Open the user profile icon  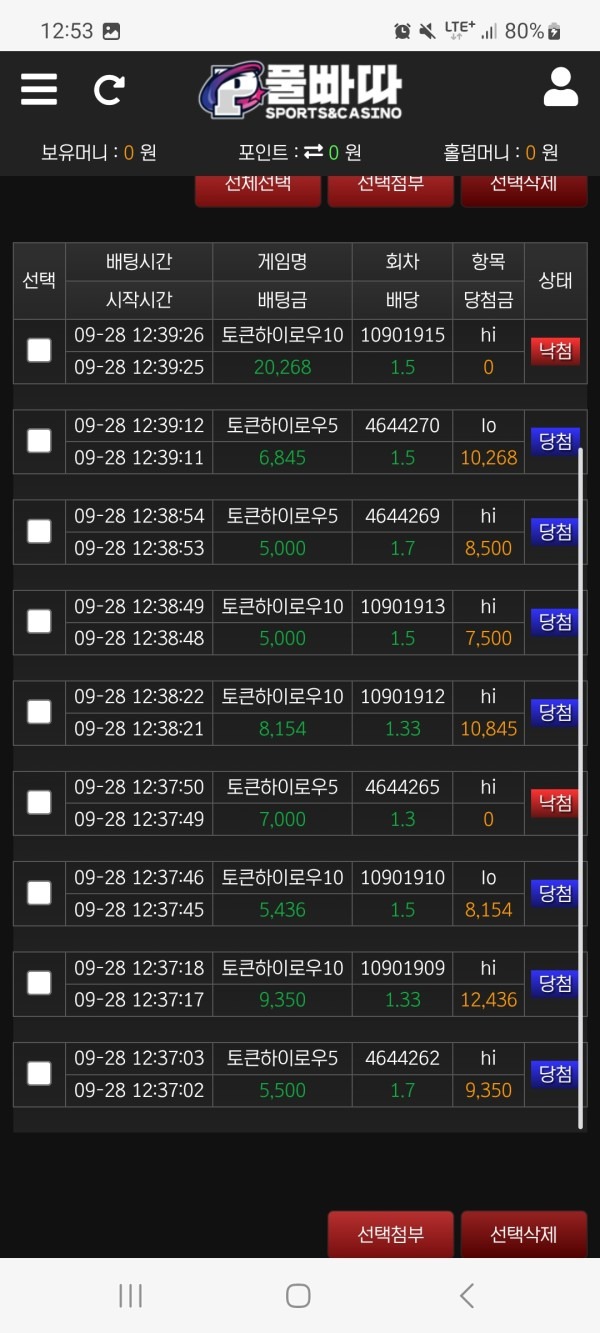coord(561,88)
